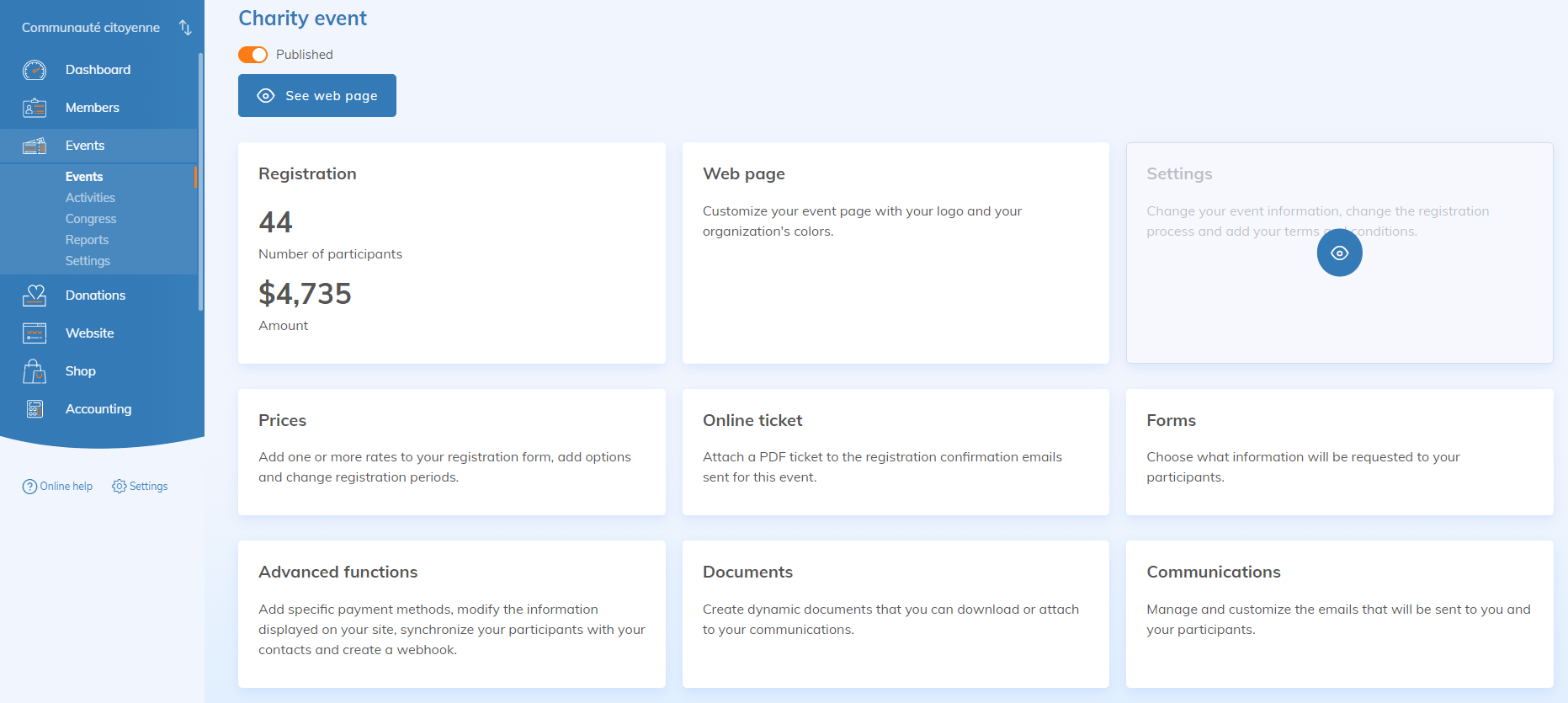This screenshot has height=703, width=1568.
Task: Click the Dashboard gauge icon
Action: 35,70
